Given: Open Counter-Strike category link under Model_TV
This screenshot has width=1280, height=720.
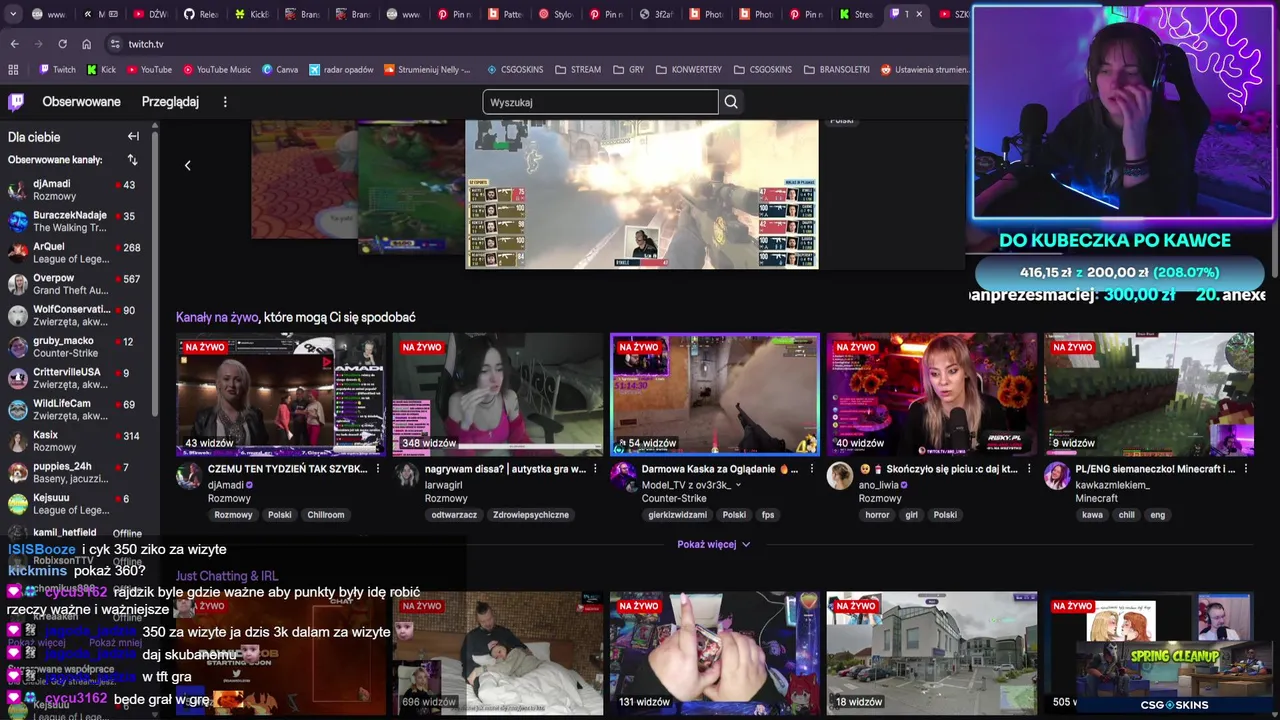Looking at the screenshot, I should [x=674, y=498].
